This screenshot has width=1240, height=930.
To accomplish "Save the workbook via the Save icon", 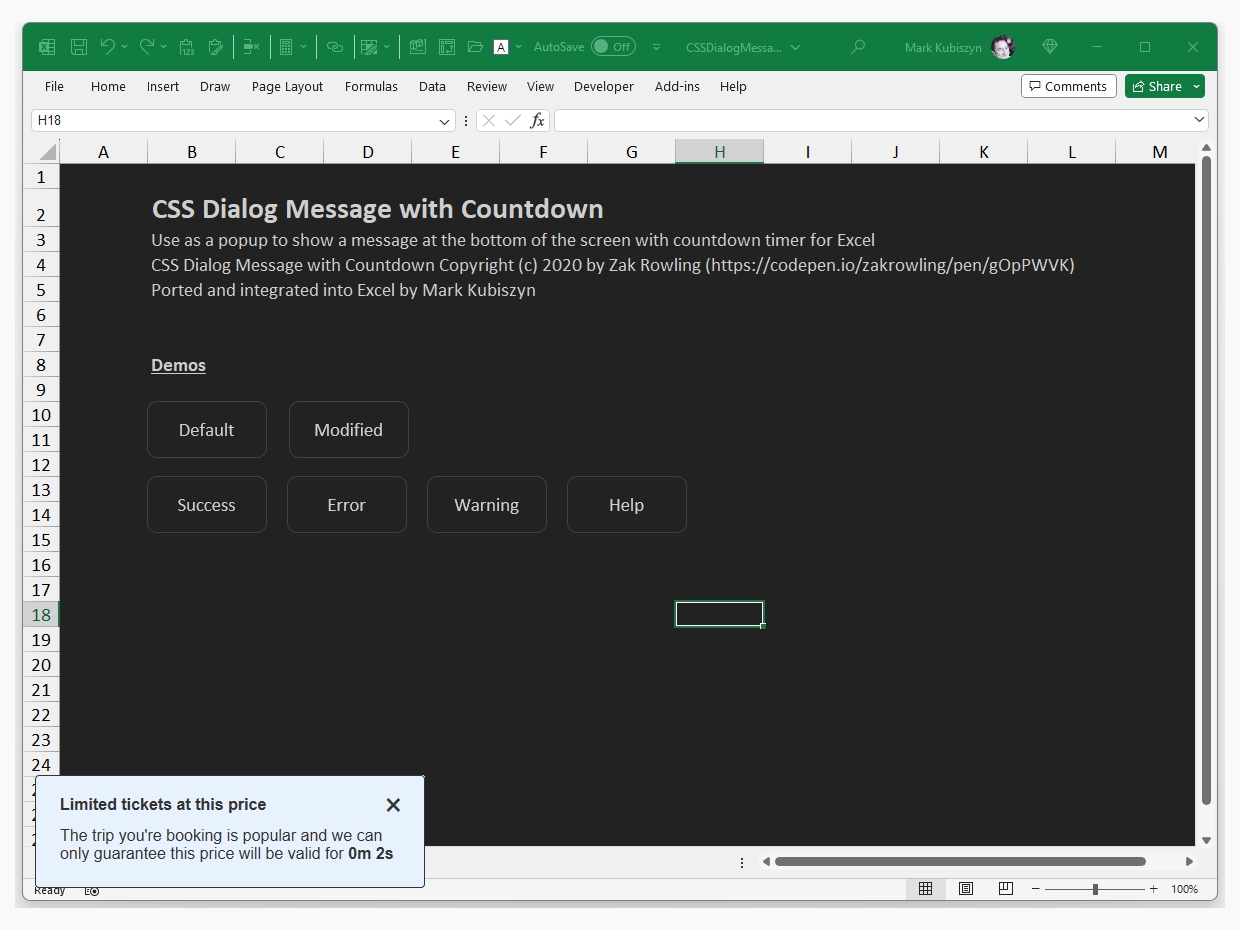I will (78, 46).
